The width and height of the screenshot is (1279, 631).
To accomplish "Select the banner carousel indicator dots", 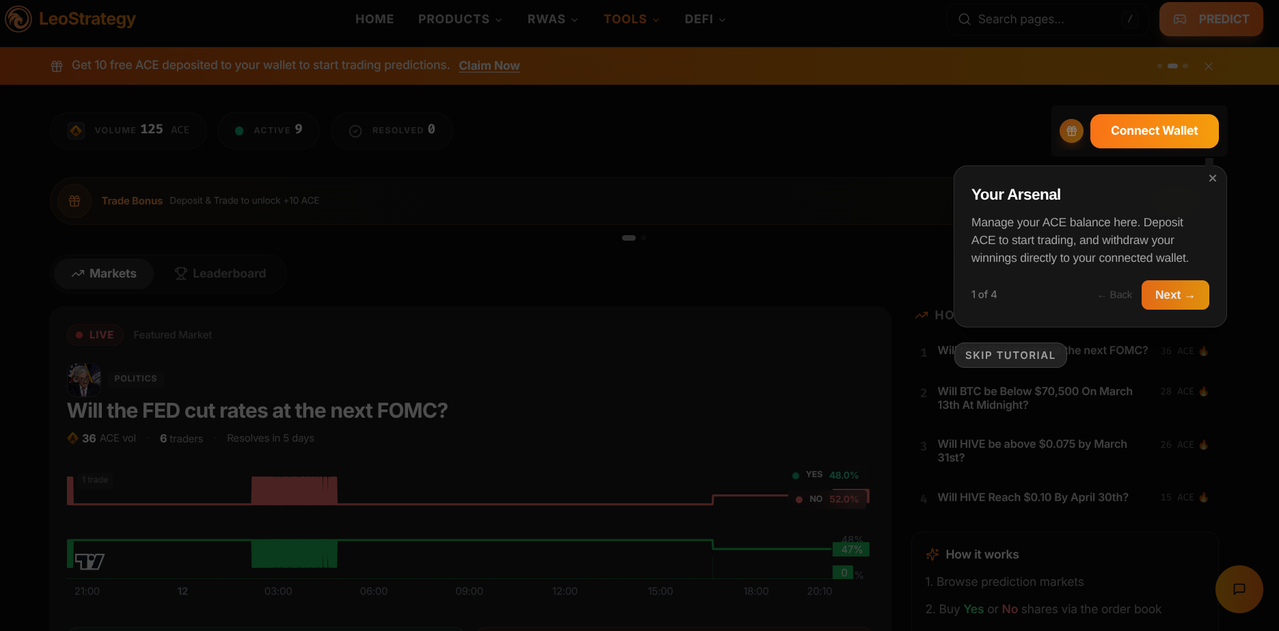I will [1172, 66].
